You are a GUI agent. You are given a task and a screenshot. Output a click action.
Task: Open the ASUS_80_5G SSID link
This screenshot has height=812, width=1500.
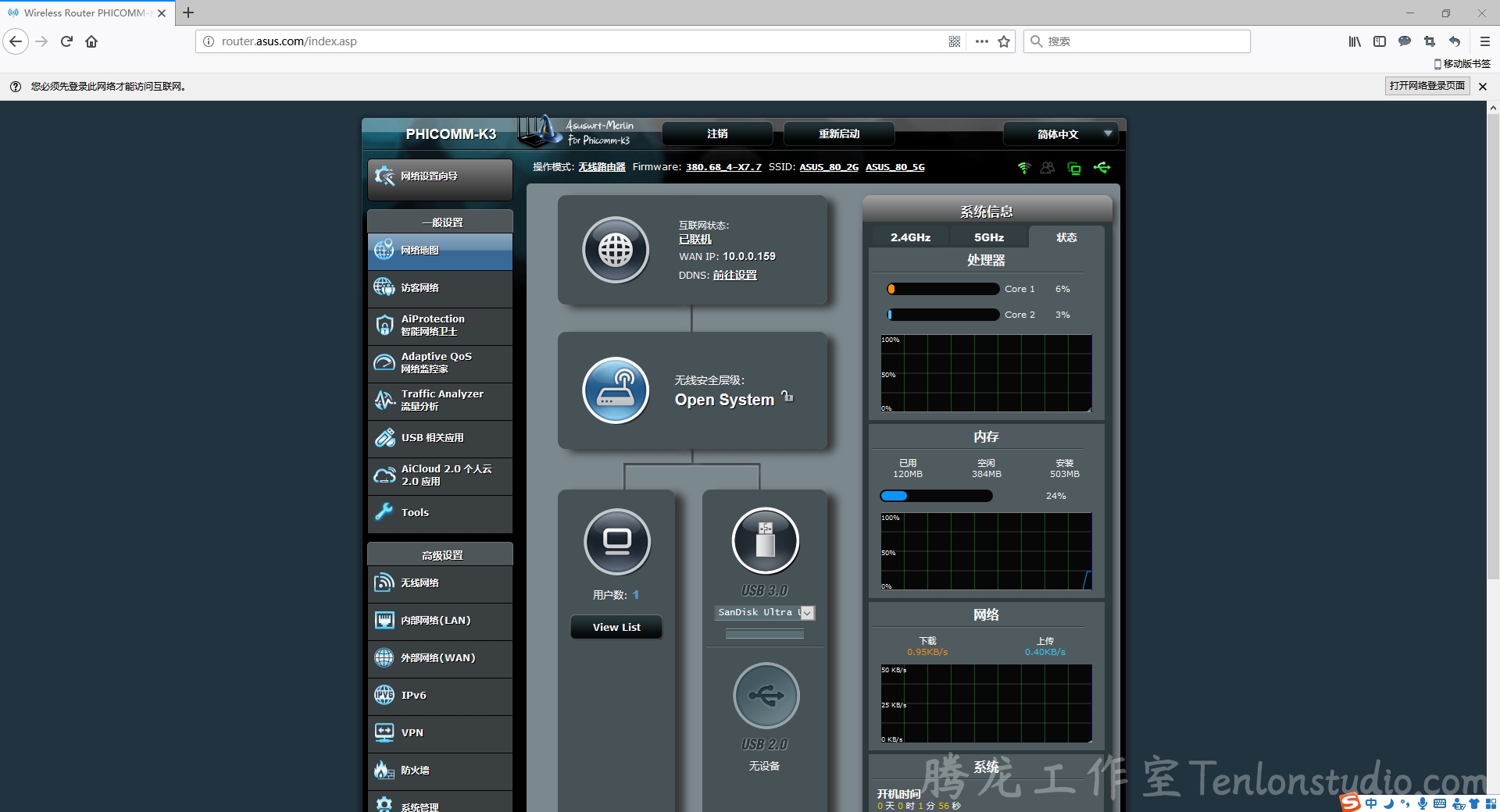pyautogui.click(x=895, y=167)
